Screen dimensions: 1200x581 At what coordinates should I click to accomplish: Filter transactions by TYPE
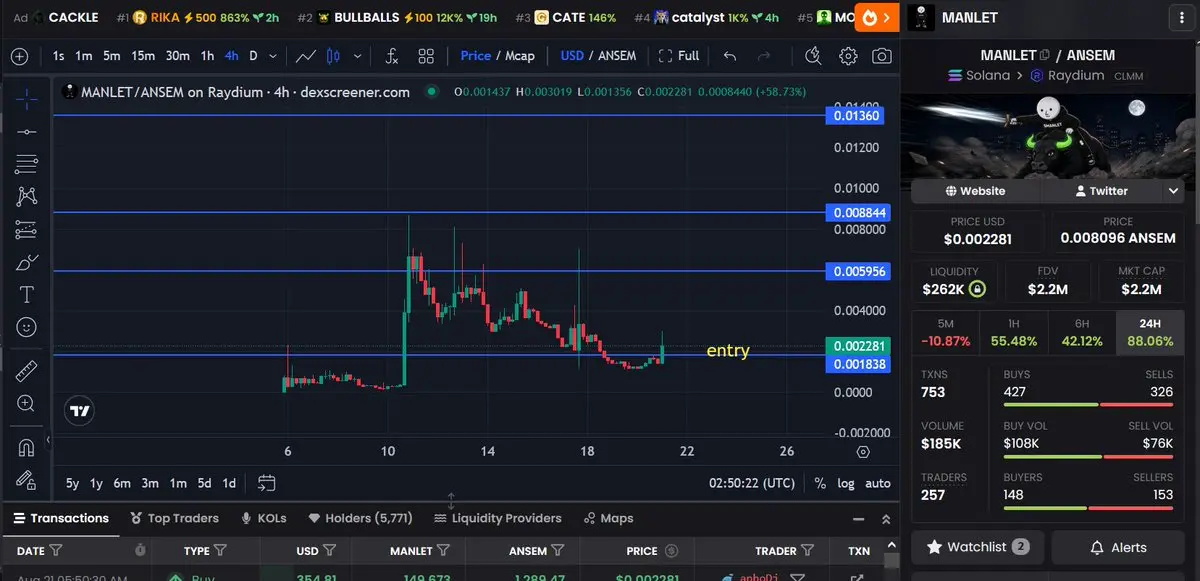[220, 550]
